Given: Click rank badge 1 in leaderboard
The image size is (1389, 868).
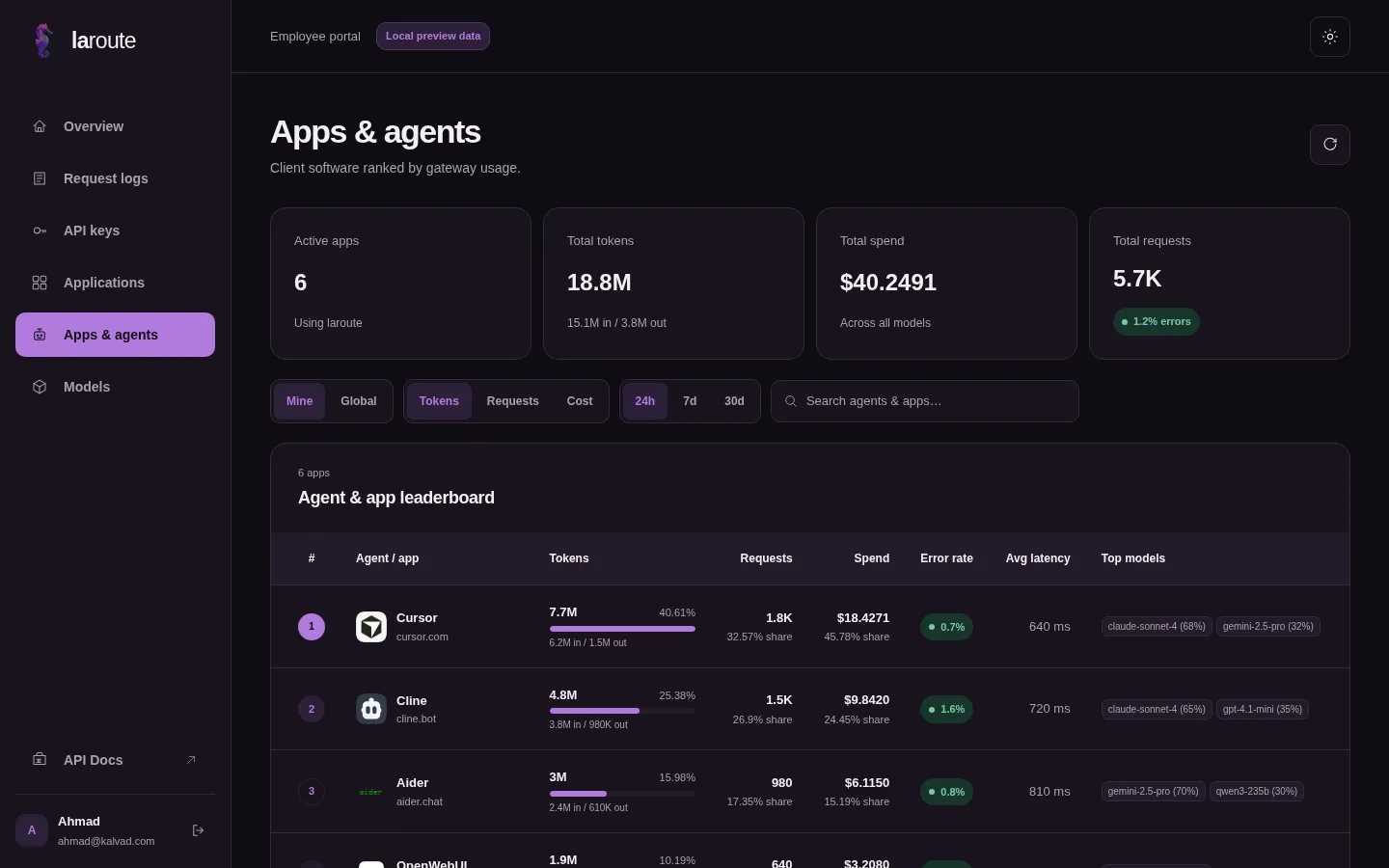Looking at the screenshot, I should pos(312,627).
